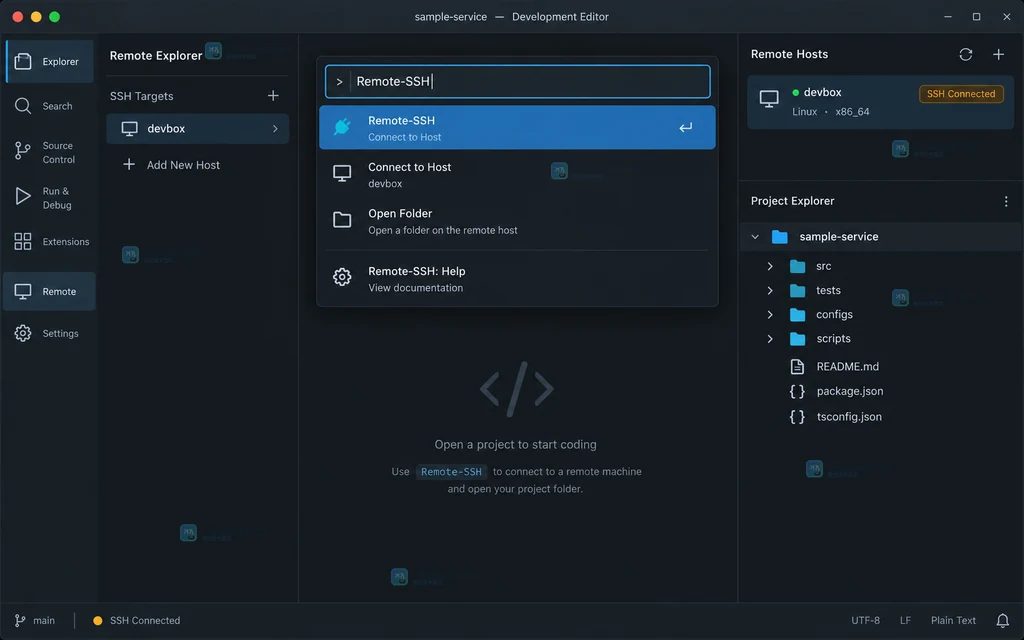The height and width of the screenshot is (640, 1024).
Task: Open notifications bell in status bar
Action: tap(1002, 620)
